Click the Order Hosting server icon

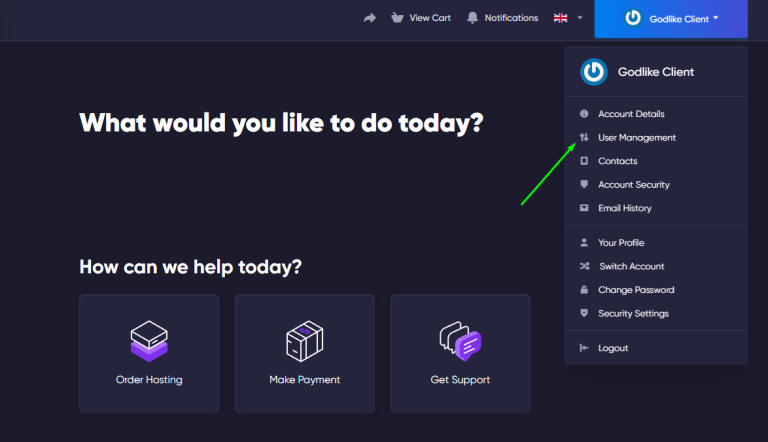tap(149, 341)
